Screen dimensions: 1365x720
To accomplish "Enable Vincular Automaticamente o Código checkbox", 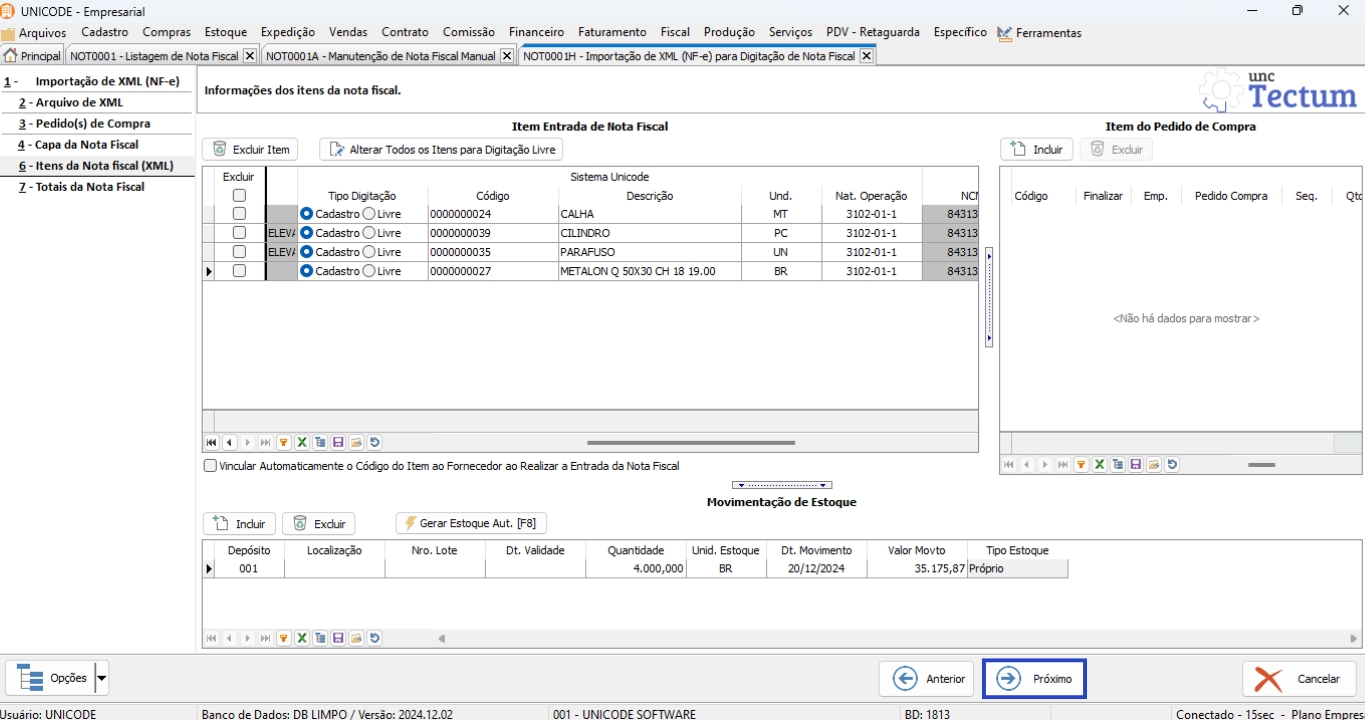I will 210,465.
